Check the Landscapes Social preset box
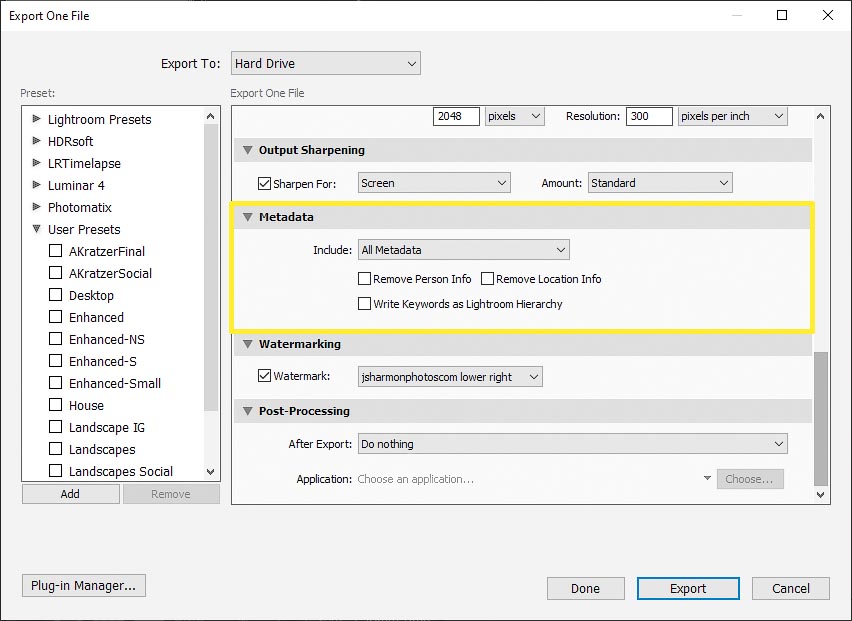This screenshot has height=621, width=852. pyautogui.click(x=55, y=471)
